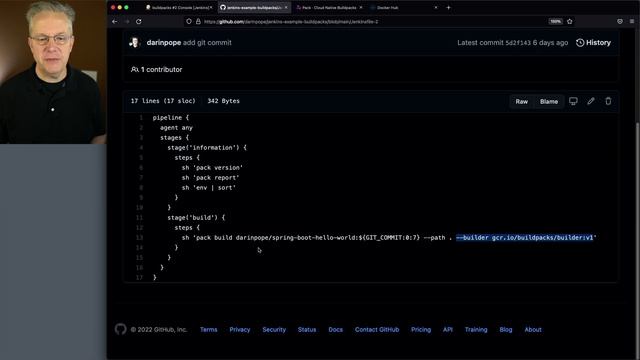Image resolution: width=640 pixels, height=360 pixels.
Task: Select line number 13 in the code
Action: point(140,238)
